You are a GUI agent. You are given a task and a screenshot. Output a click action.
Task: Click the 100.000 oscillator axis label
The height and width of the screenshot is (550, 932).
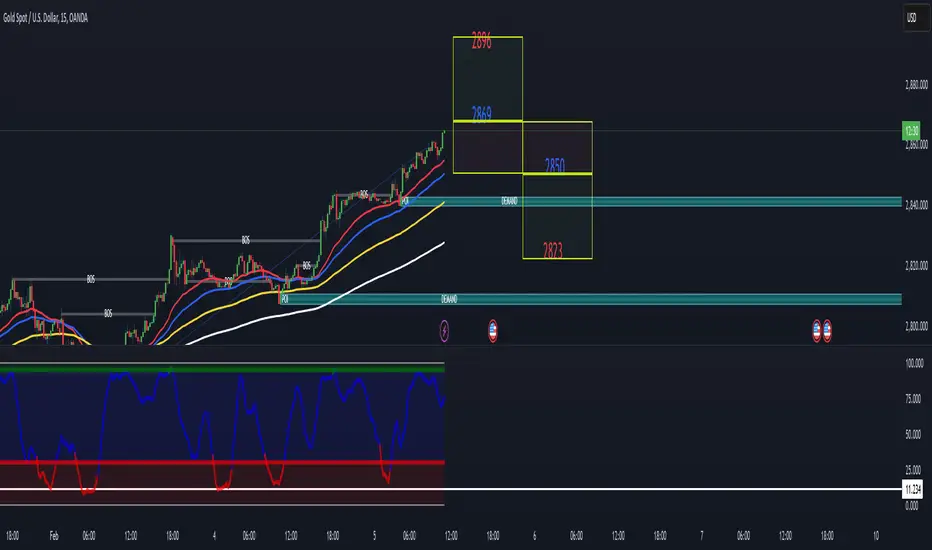coord(914,363)
